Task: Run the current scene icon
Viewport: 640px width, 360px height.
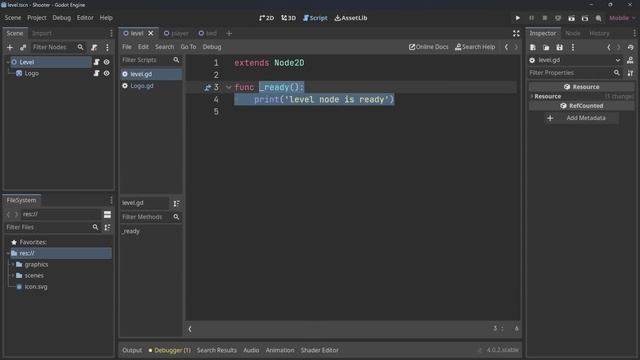Action: click(571, 18)
